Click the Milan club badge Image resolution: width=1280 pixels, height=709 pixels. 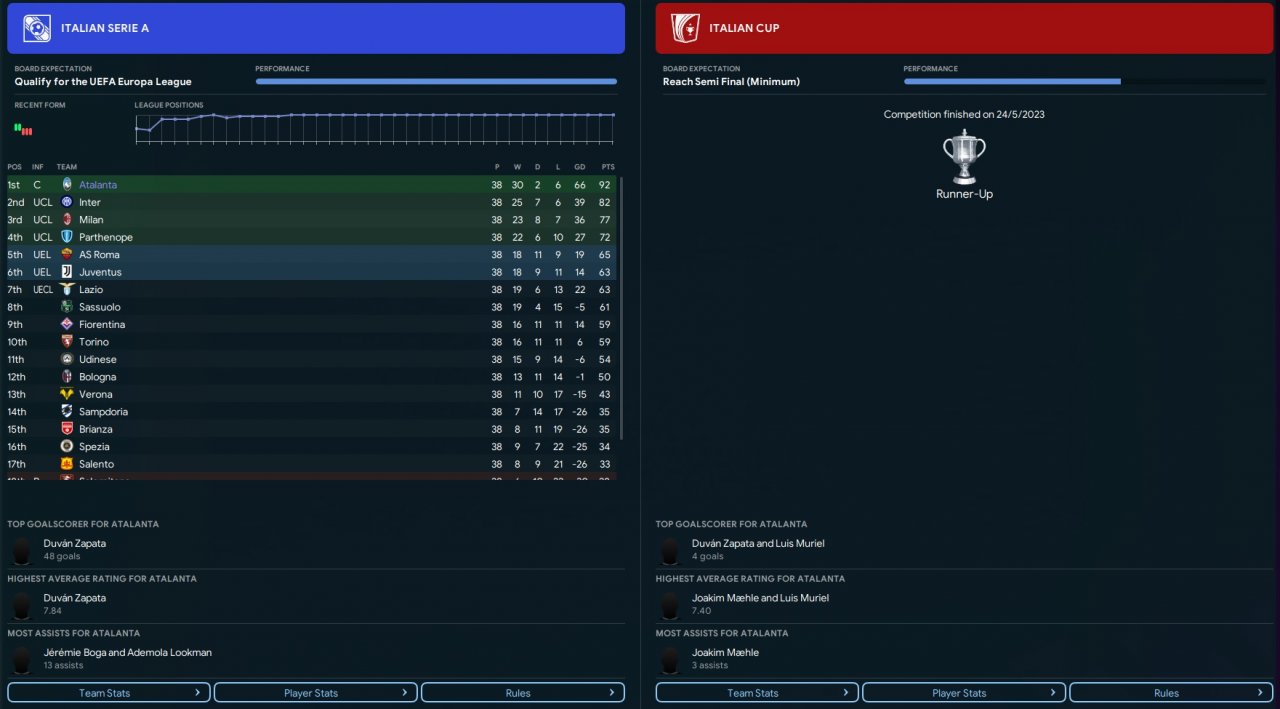pos(67,220)
